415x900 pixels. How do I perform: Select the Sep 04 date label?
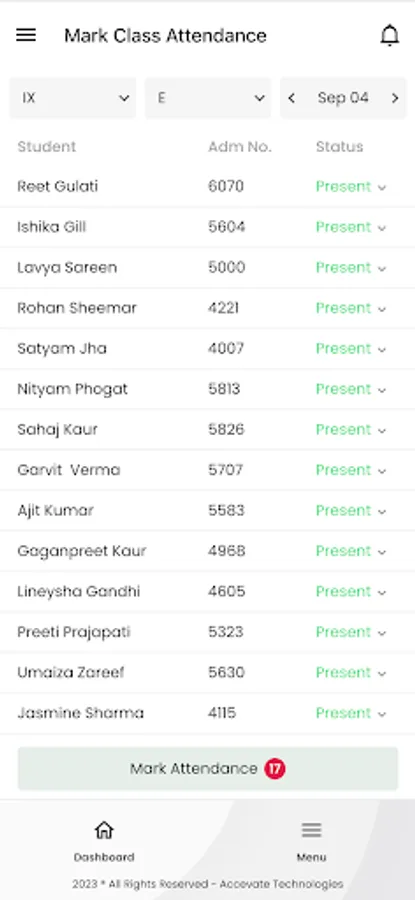point(343,98)
